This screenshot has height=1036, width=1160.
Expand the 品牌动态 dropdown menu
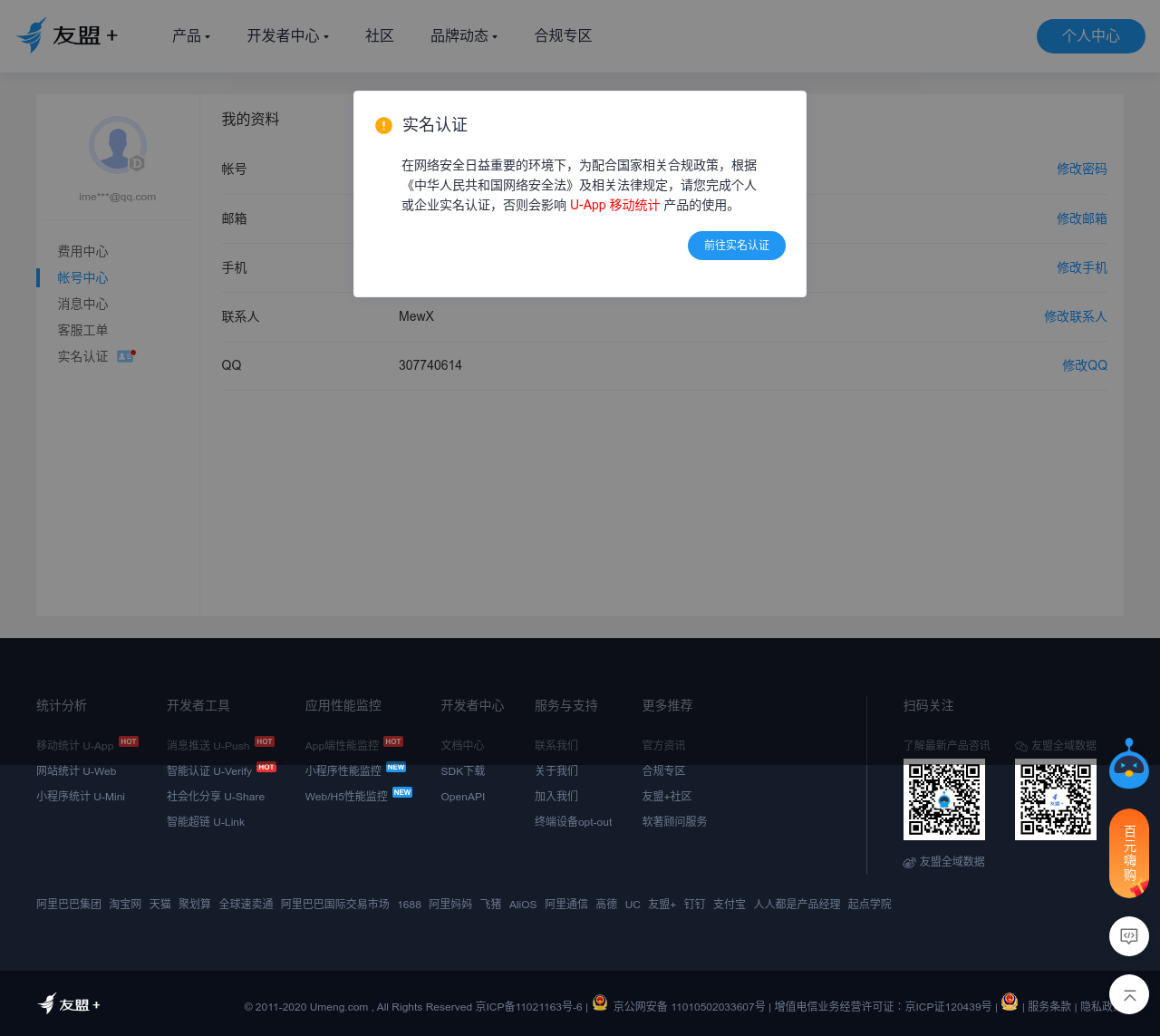coord(464,35)
